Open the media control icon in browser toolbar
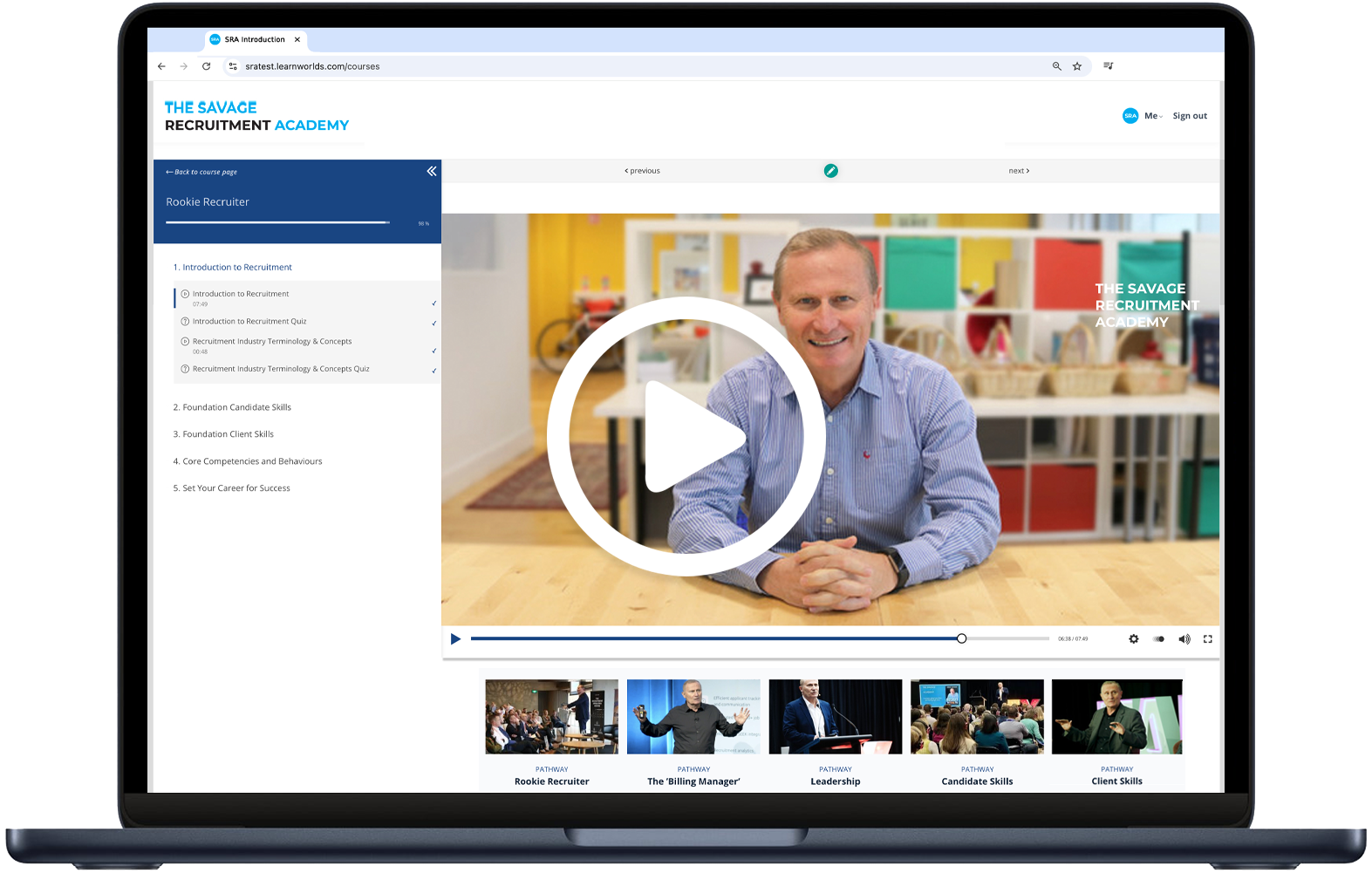 point(1109,66)
